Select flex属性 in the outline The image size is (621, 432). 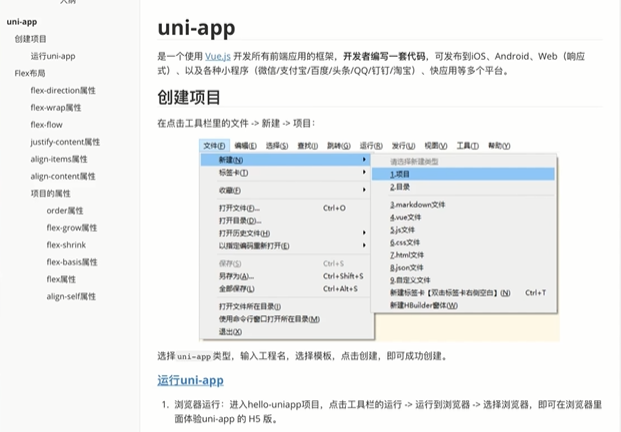(61, 279)
